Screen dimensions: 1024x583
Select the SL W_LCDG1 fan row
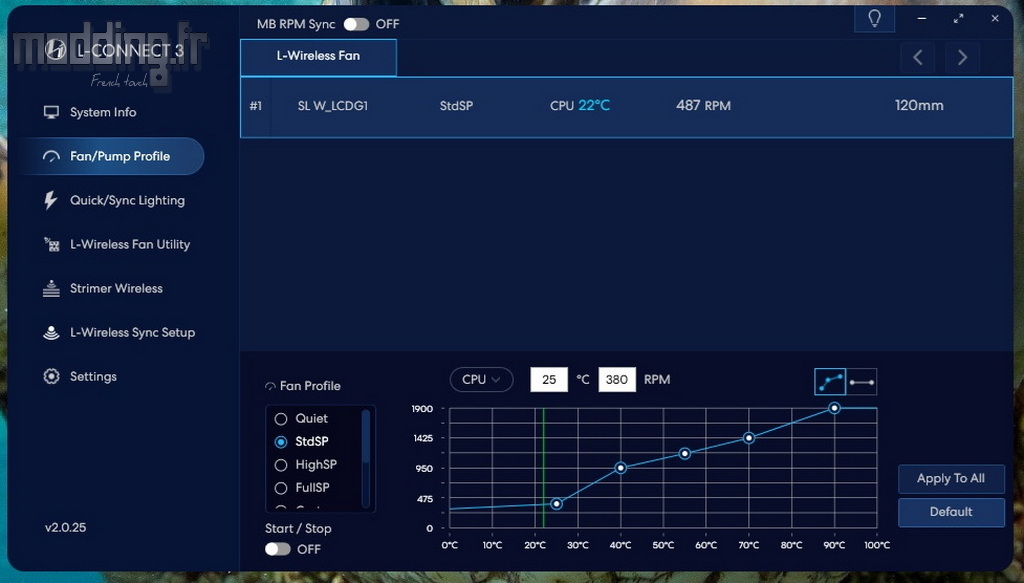[x=627, y=106]
